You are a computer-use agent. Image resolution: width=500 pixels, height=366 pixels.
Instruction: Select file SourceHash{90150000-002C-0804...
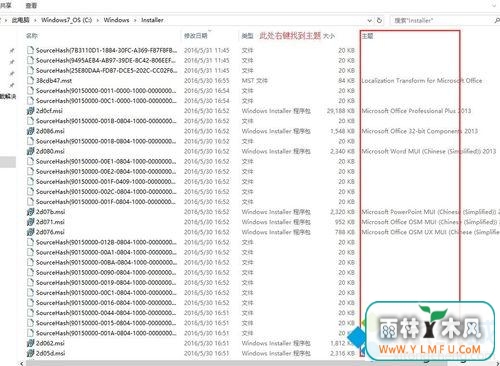pyautogui.click(x=106, y=192)
